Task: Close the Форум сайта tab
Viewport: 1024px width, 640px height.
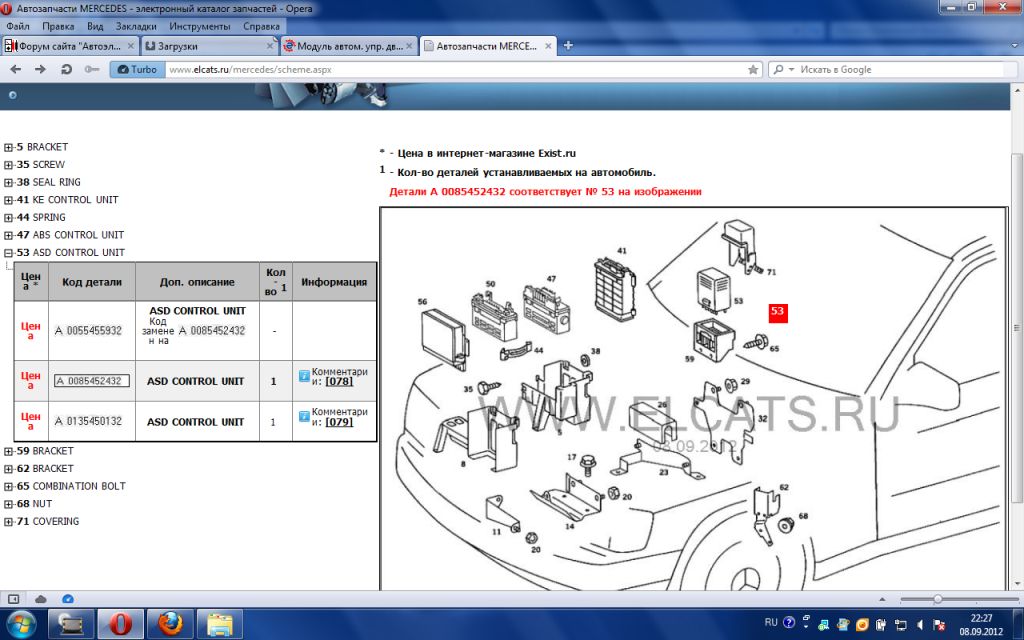Action: coord(131,46)
